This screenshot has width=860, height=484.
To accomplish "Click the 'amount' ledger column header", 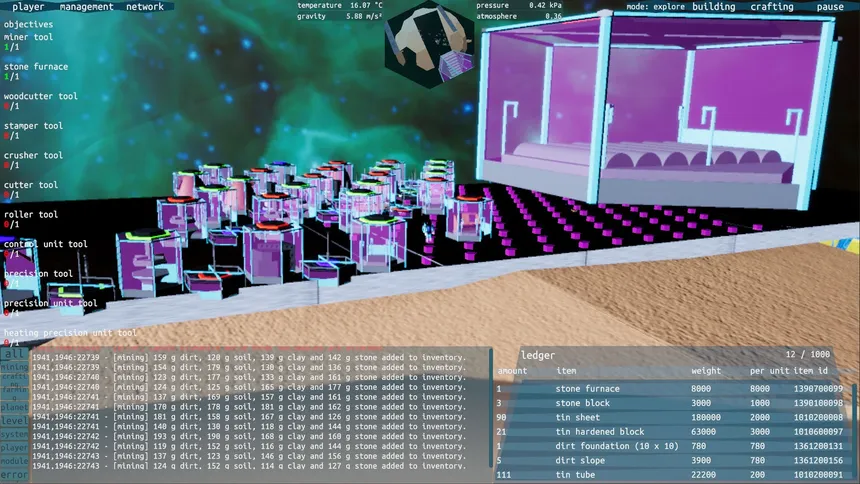I will pyautogui.click(x=512, y=371).
